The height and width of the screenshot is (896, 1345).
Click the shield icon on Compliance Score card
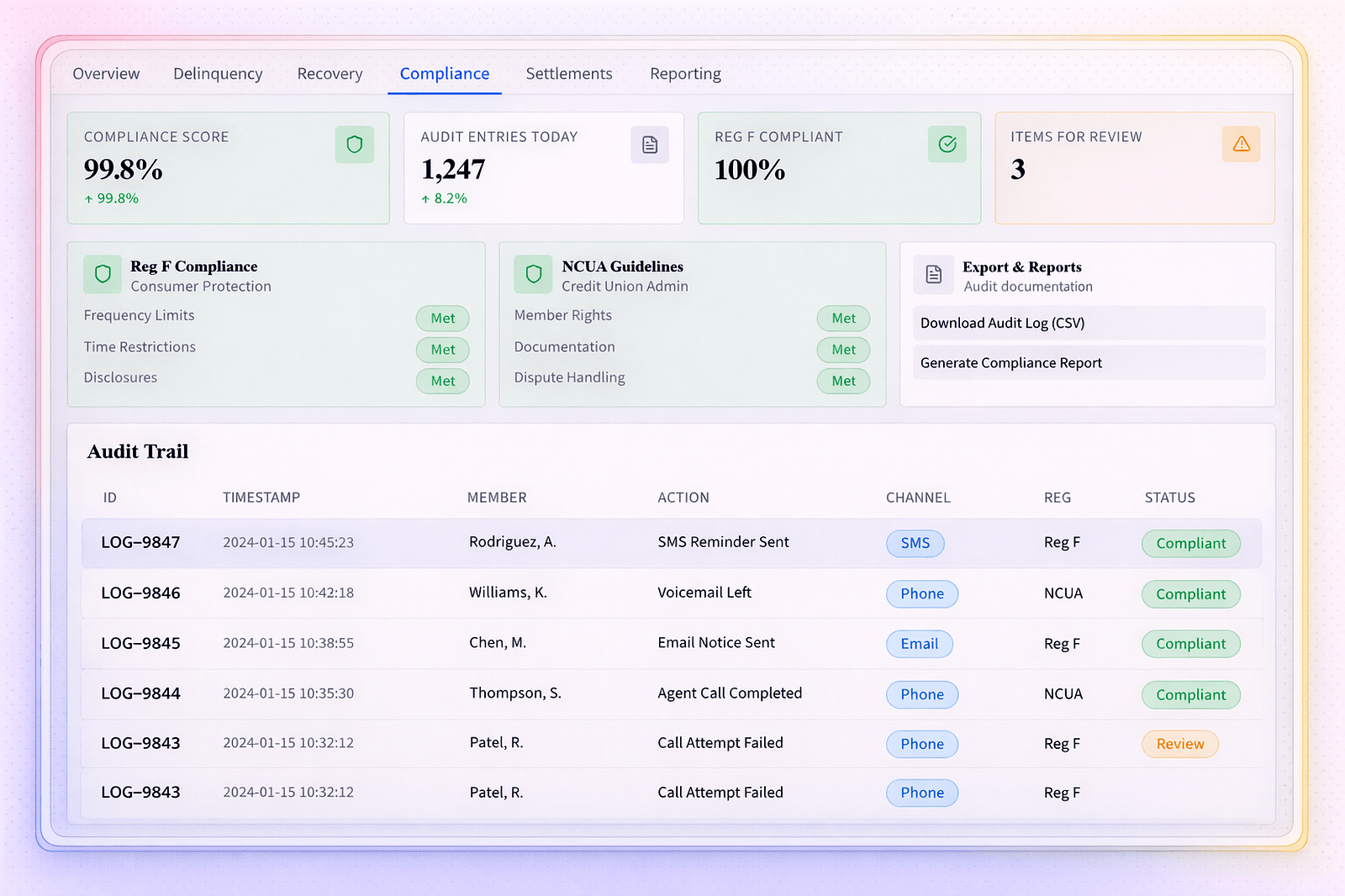[354, 145]
